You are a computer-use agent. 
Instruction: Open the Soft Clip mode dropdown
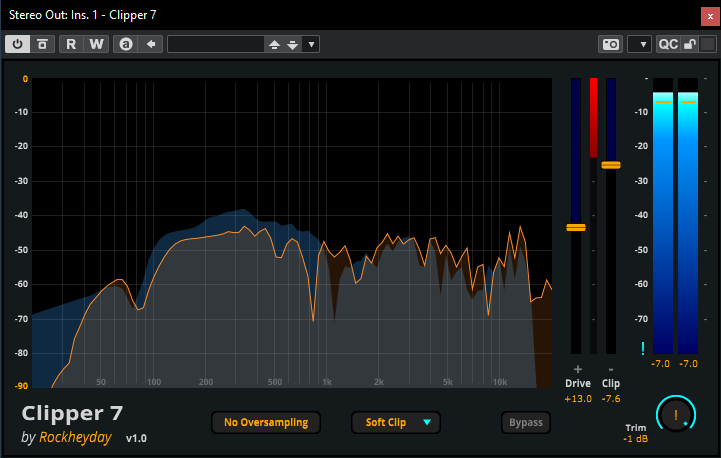pos(396,422)
